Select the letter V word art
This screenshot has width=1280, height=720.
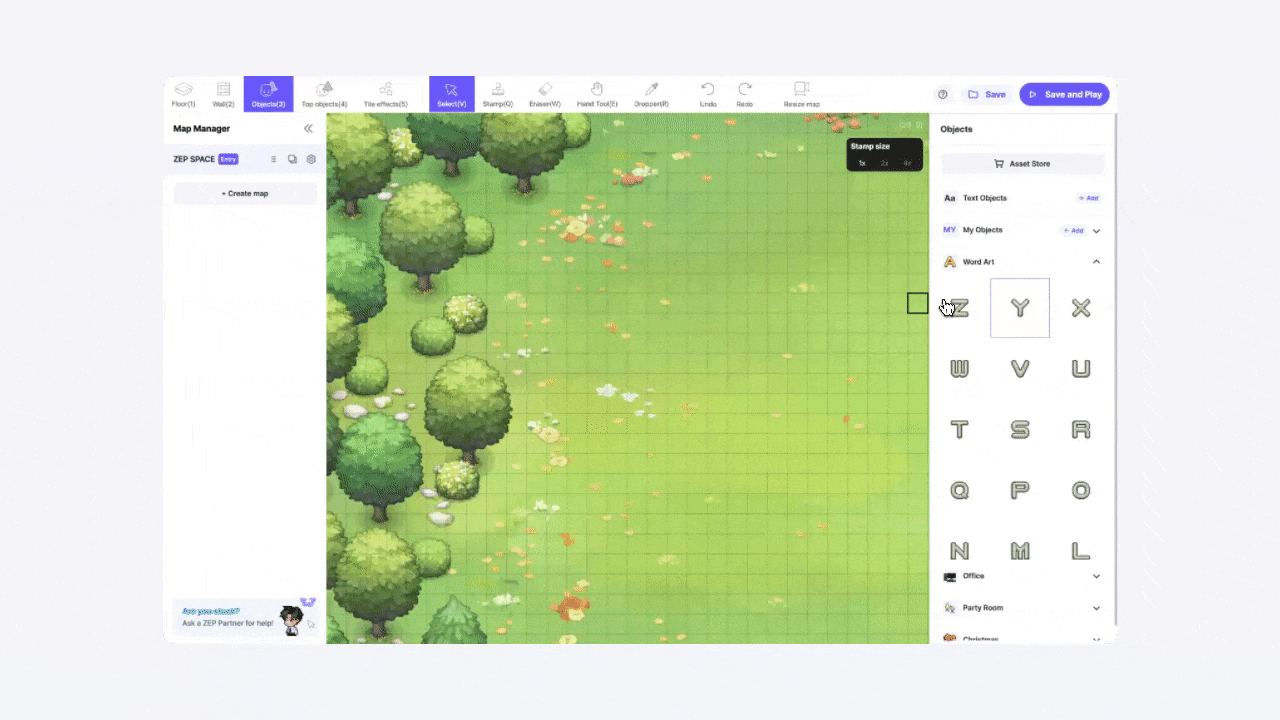click(1020, 369)
